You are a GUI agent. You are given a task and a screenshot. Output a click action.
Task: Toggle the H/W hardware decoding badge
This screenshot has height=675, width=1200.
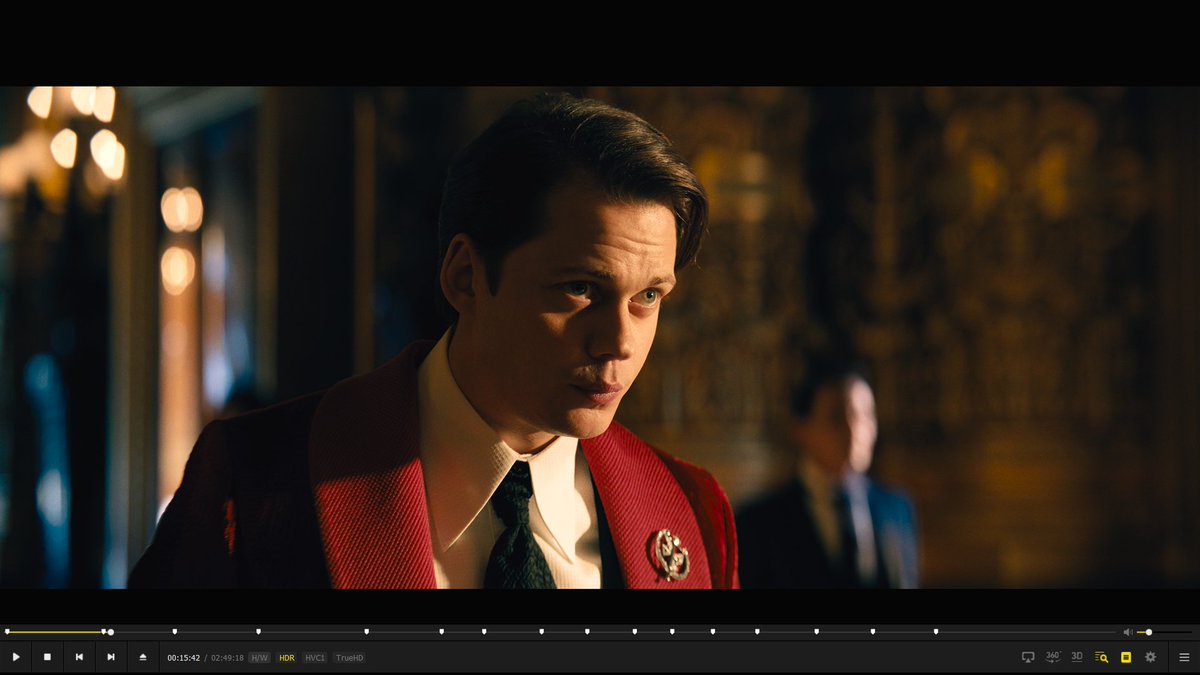[259, 658]
